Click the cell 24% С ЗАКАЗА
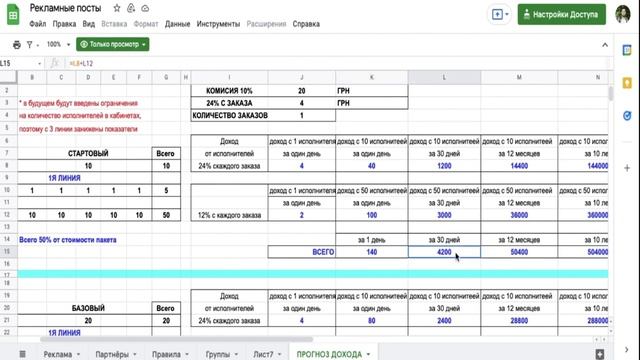The width and height of the screenshot is (640, 360). point(229,103)
